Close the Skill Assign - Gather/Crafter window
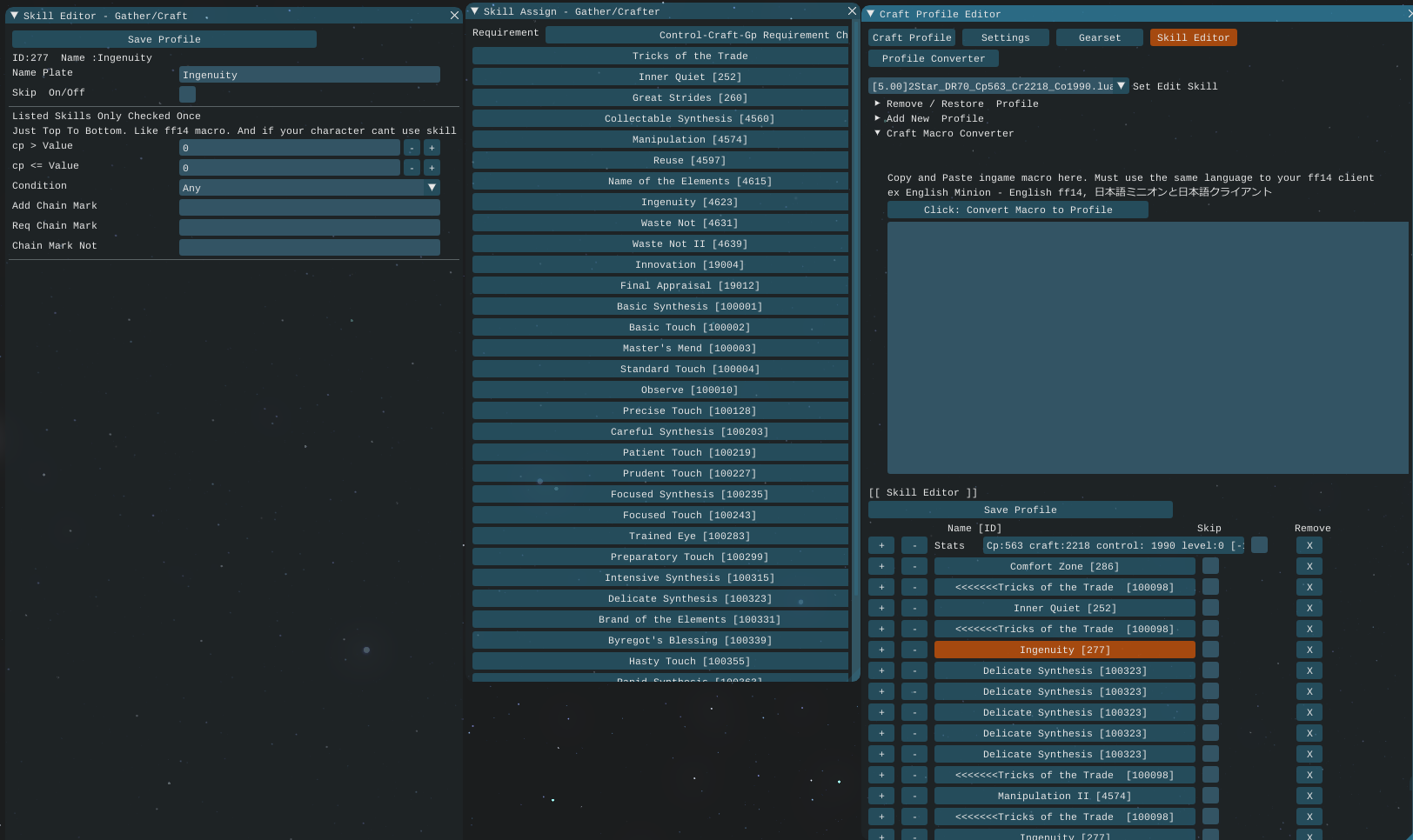1413x840 pixels. [x=852, y=11]
